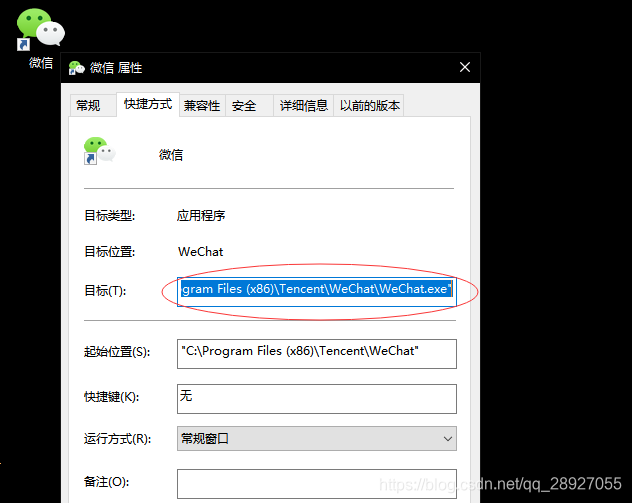632x503 pixels.
Task: Go to the 安全 tab
Action: tap(249, 106)
